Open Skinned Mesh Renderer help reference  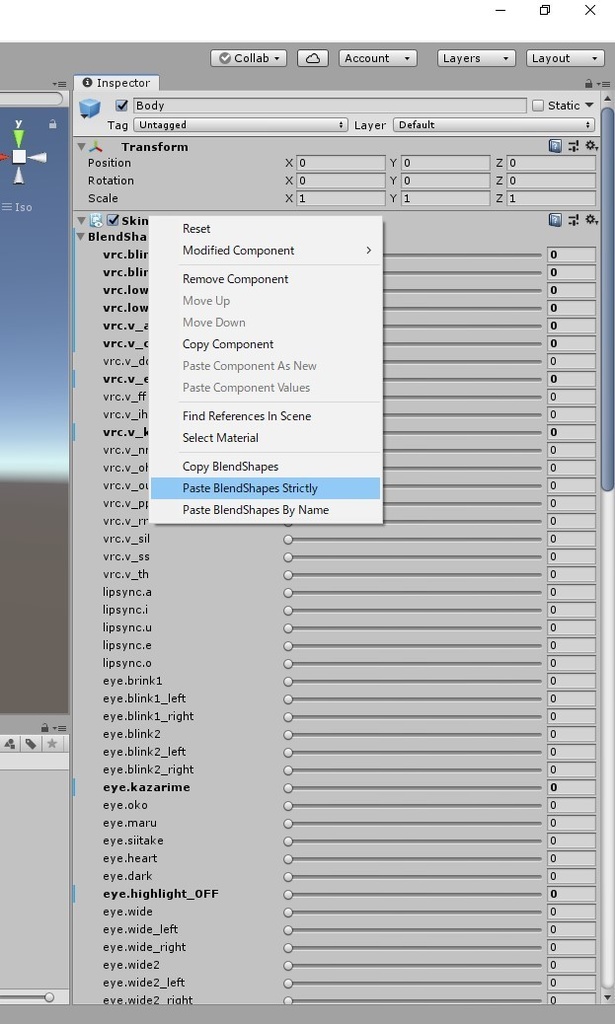click(555, 220)
